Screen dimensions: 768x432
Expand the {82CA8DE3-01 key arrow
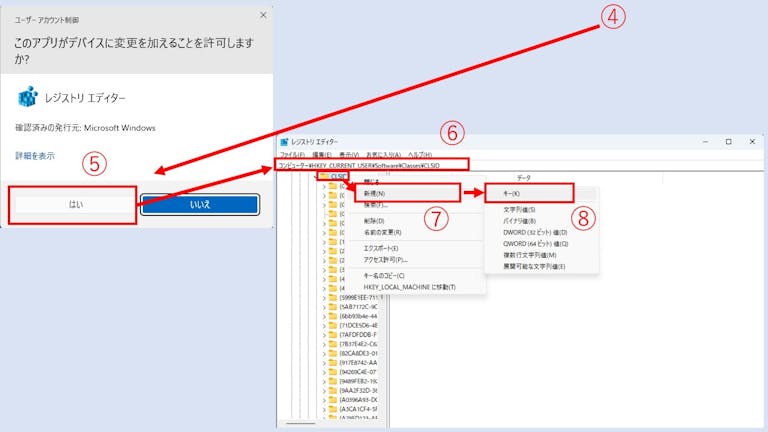pyautogui.click(x=324, y=354)
